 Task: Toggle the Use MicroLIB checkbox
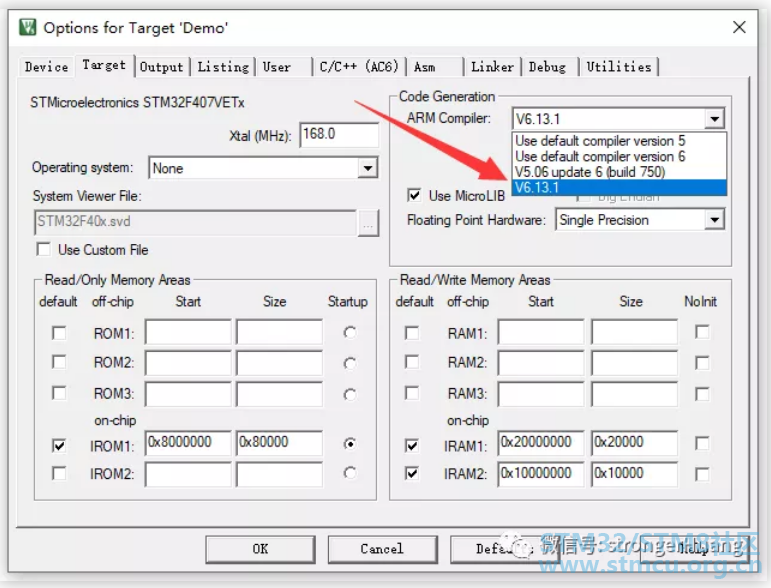(414, 195)
